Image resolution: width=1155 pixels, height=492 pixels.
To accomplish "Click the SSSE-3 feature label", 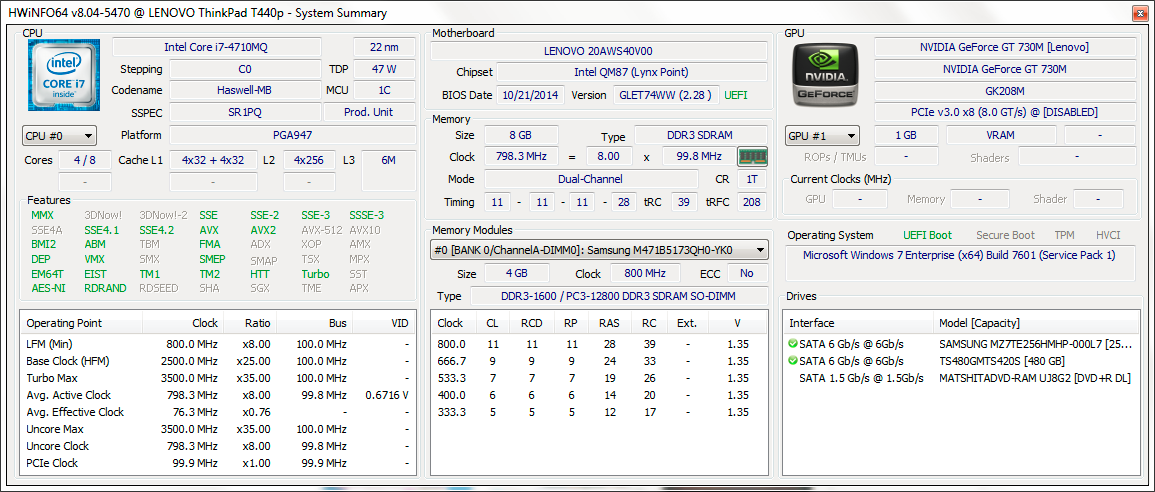I will pos(367,215).
